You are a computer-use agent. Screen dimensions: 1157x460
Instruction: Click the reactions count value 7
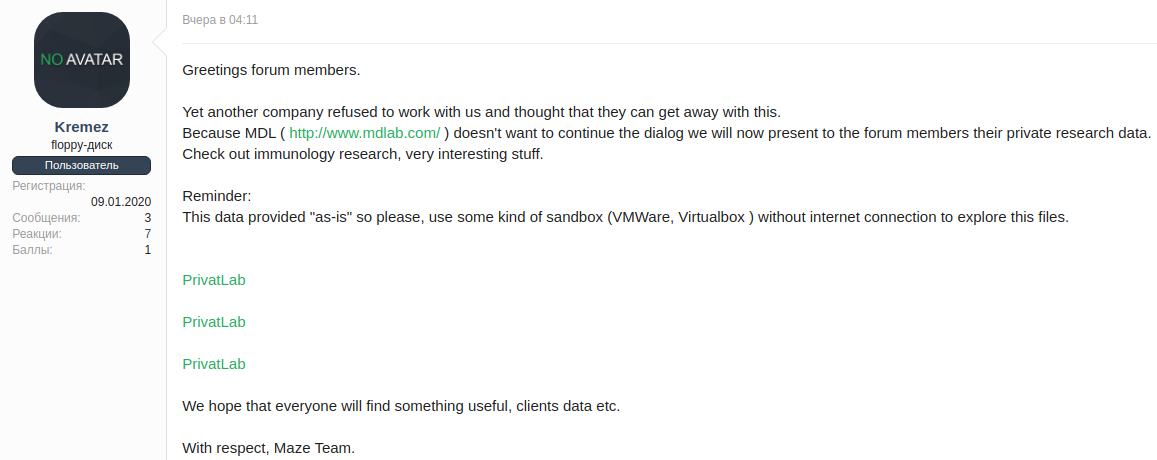point(147,234)
